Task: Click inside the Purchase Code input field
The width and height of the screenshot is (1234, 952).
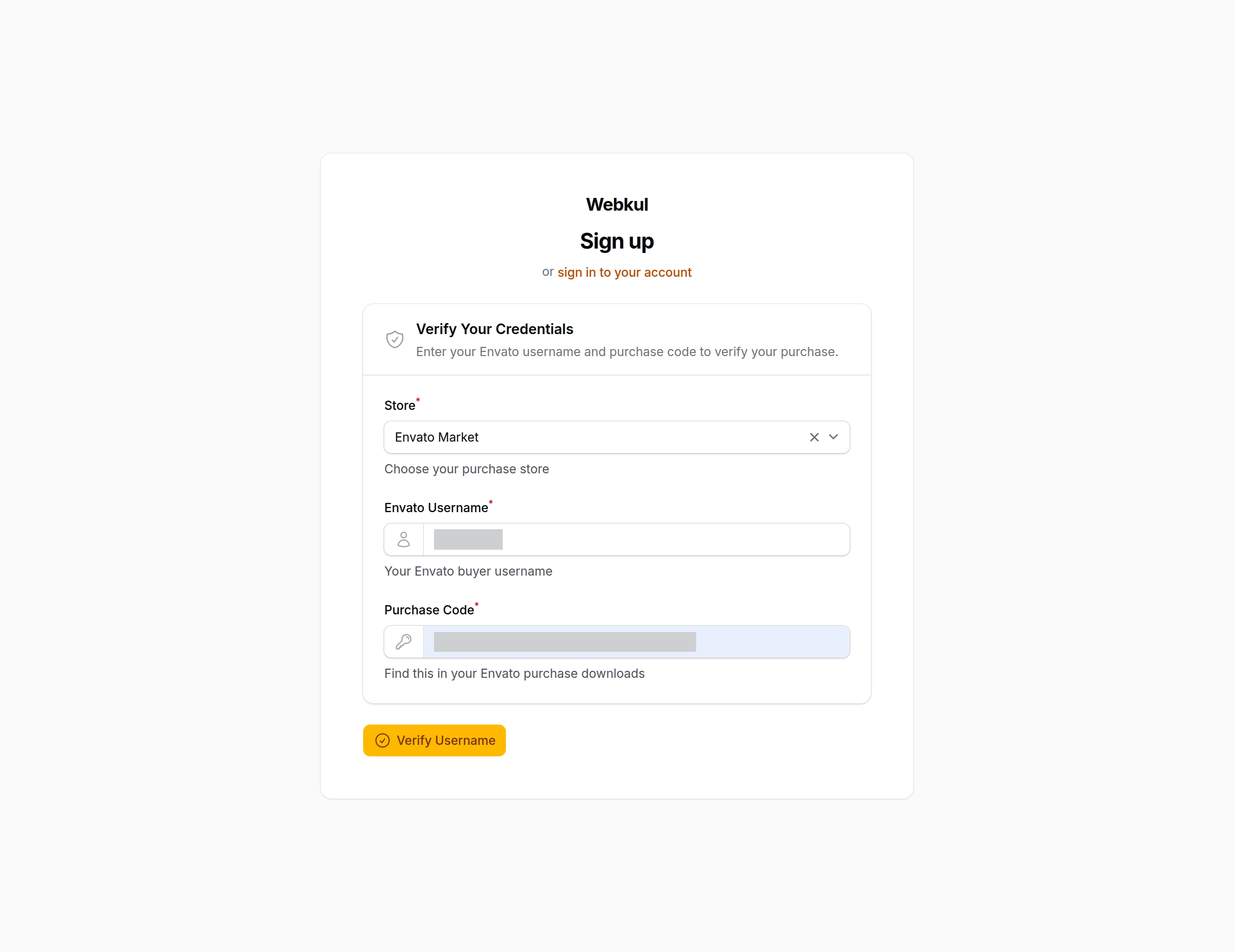Action: 633,641
